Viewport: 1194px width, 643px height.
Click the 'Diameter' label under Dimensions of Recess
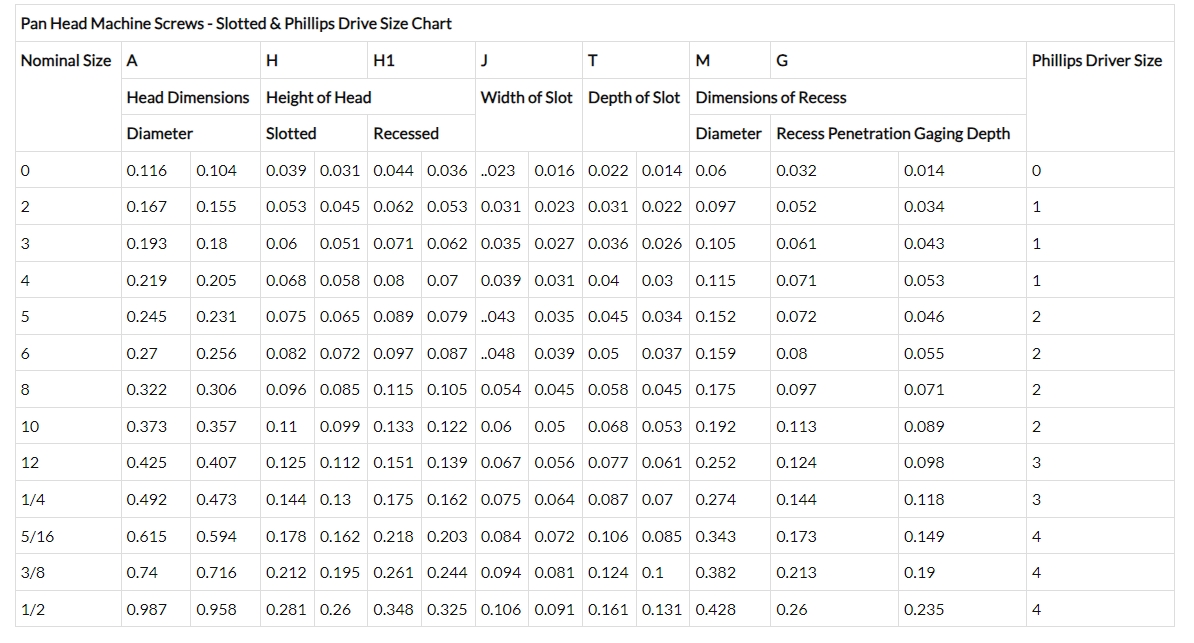(x=728, y=133)
